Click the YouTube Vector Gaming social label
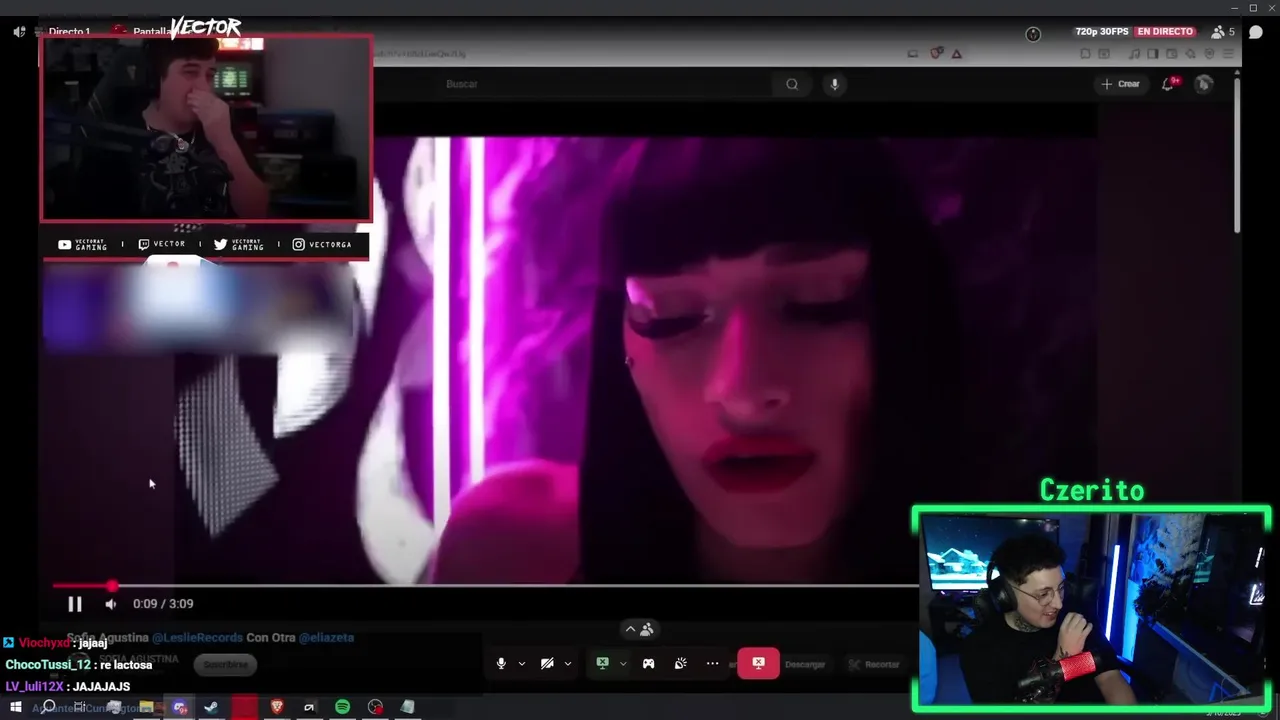The image size is (1280, 720). [83, 244]
